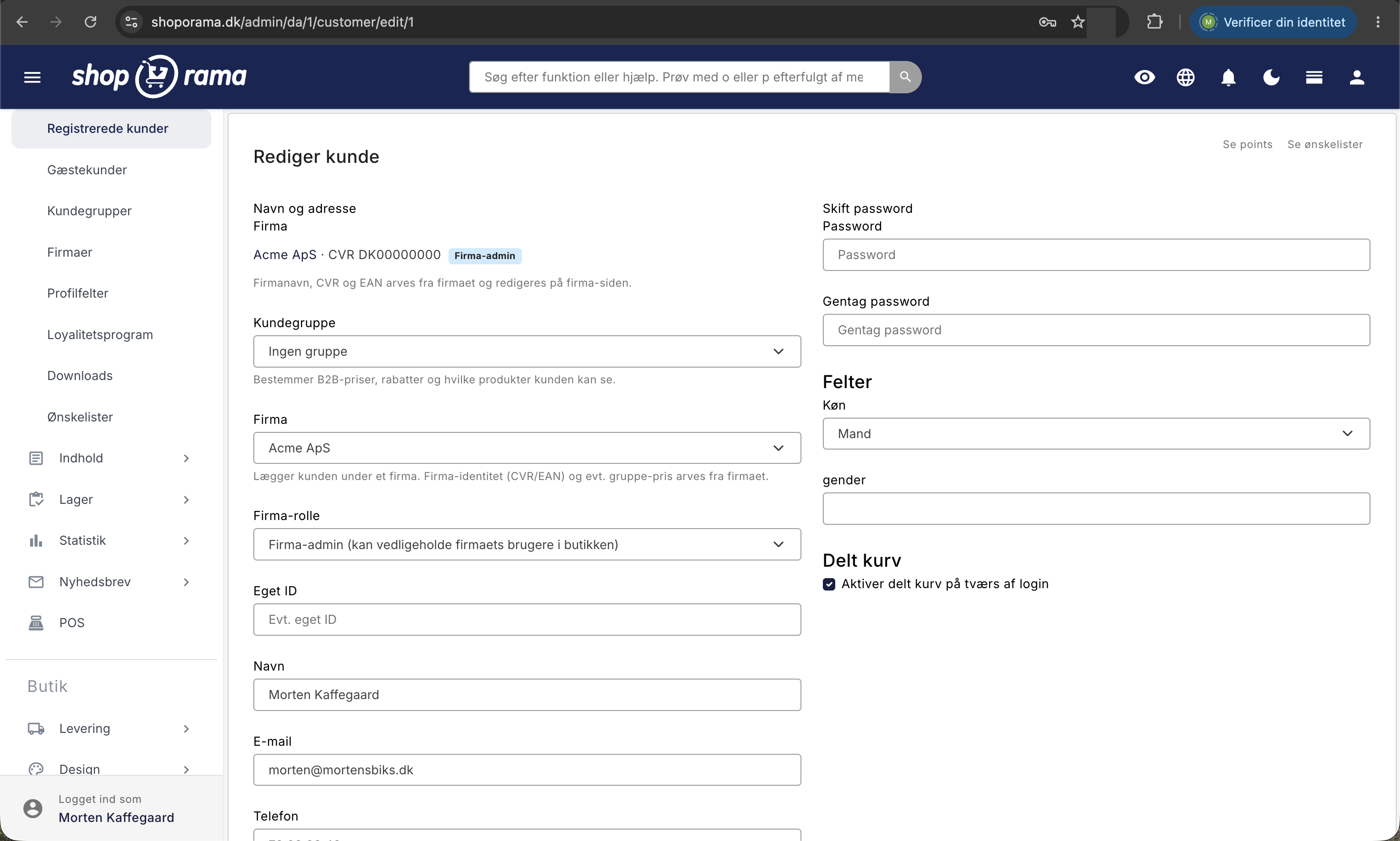Expand the Indhold sidebar menu
The image size is (1400, 841).
point(109,458)
